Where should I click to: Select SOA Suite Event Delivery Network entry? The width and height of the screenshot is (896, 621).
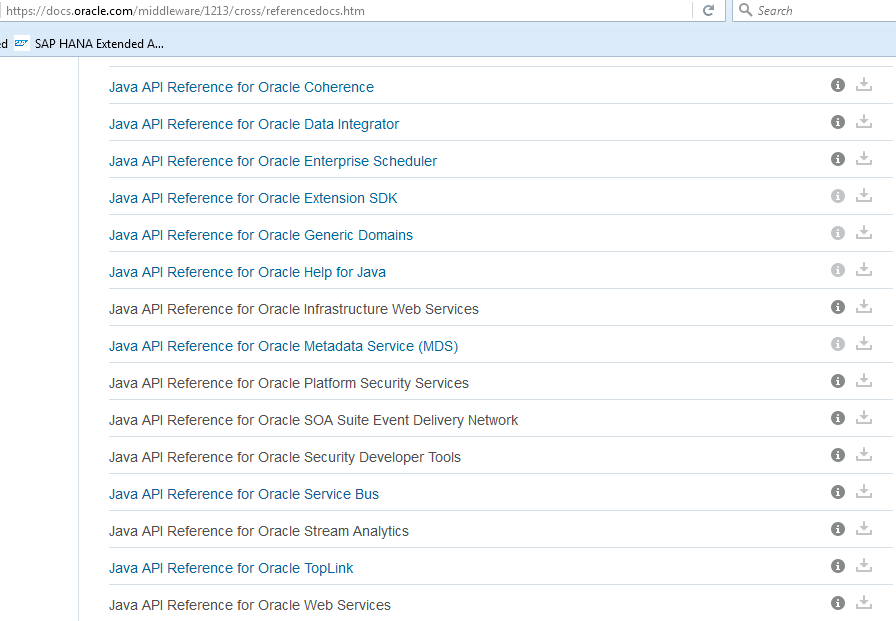313,420
